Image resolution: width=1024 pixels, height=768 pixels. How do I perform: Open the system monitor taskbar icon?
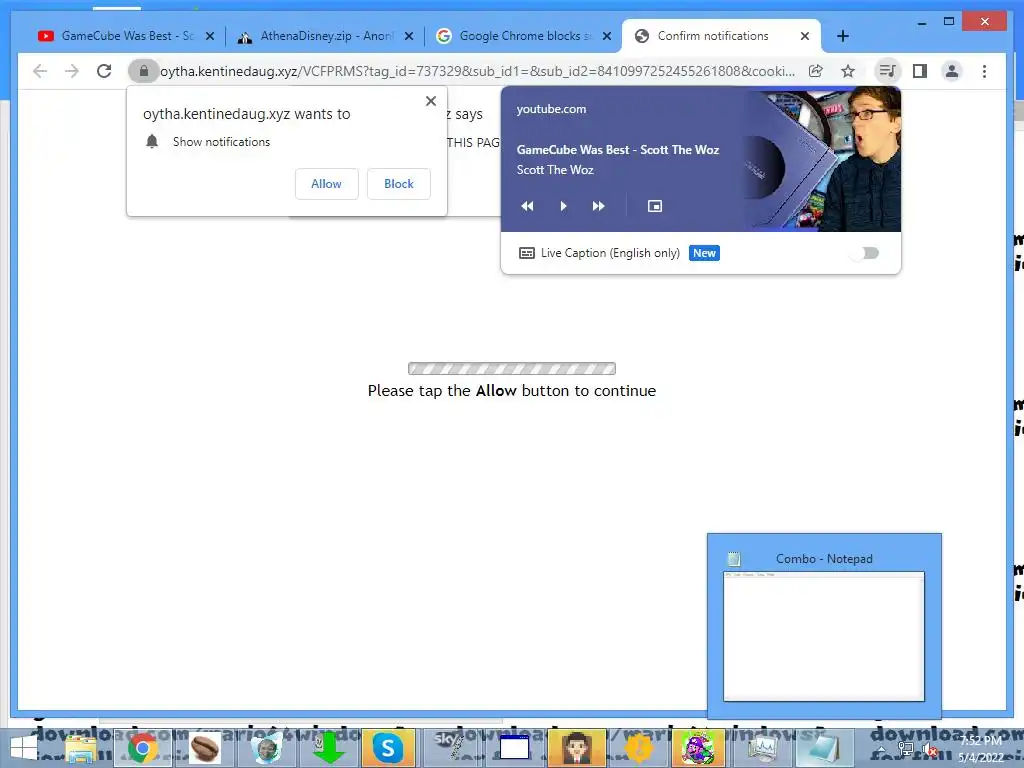(x=761, y=748)
